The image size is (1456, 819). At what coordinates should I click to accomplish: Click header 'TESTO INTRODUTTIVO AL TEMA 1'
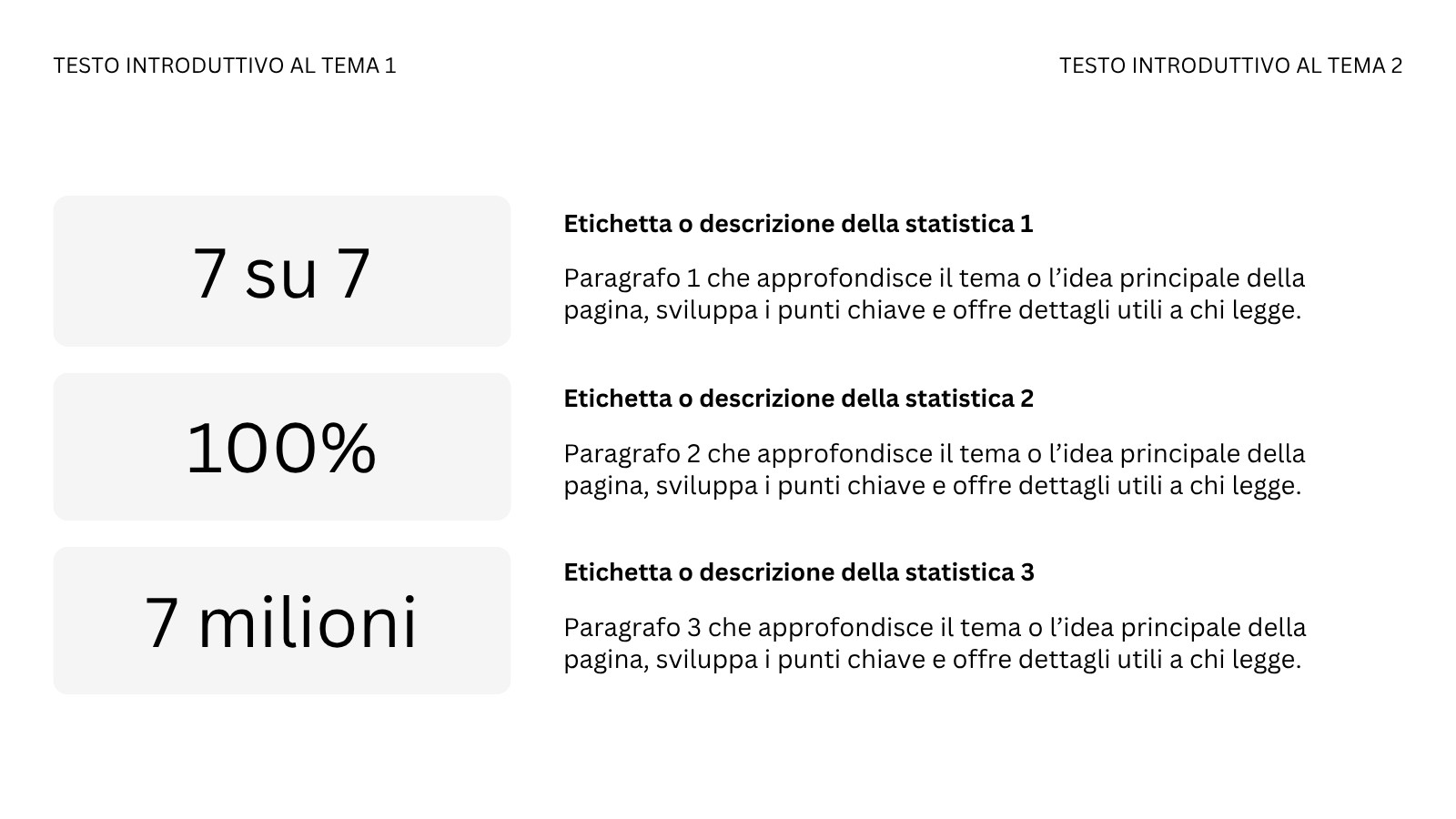(225, 66)
